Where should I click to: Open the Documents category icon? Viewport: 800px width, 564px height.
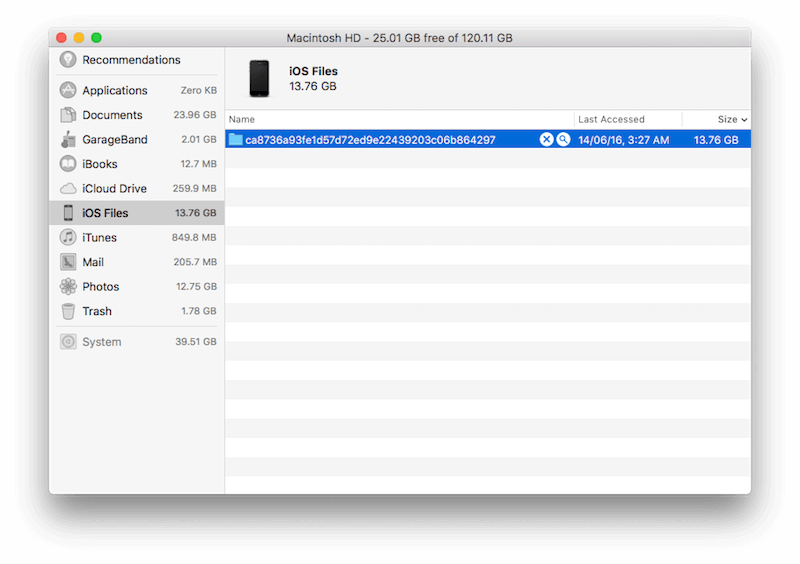coord(68,115)
